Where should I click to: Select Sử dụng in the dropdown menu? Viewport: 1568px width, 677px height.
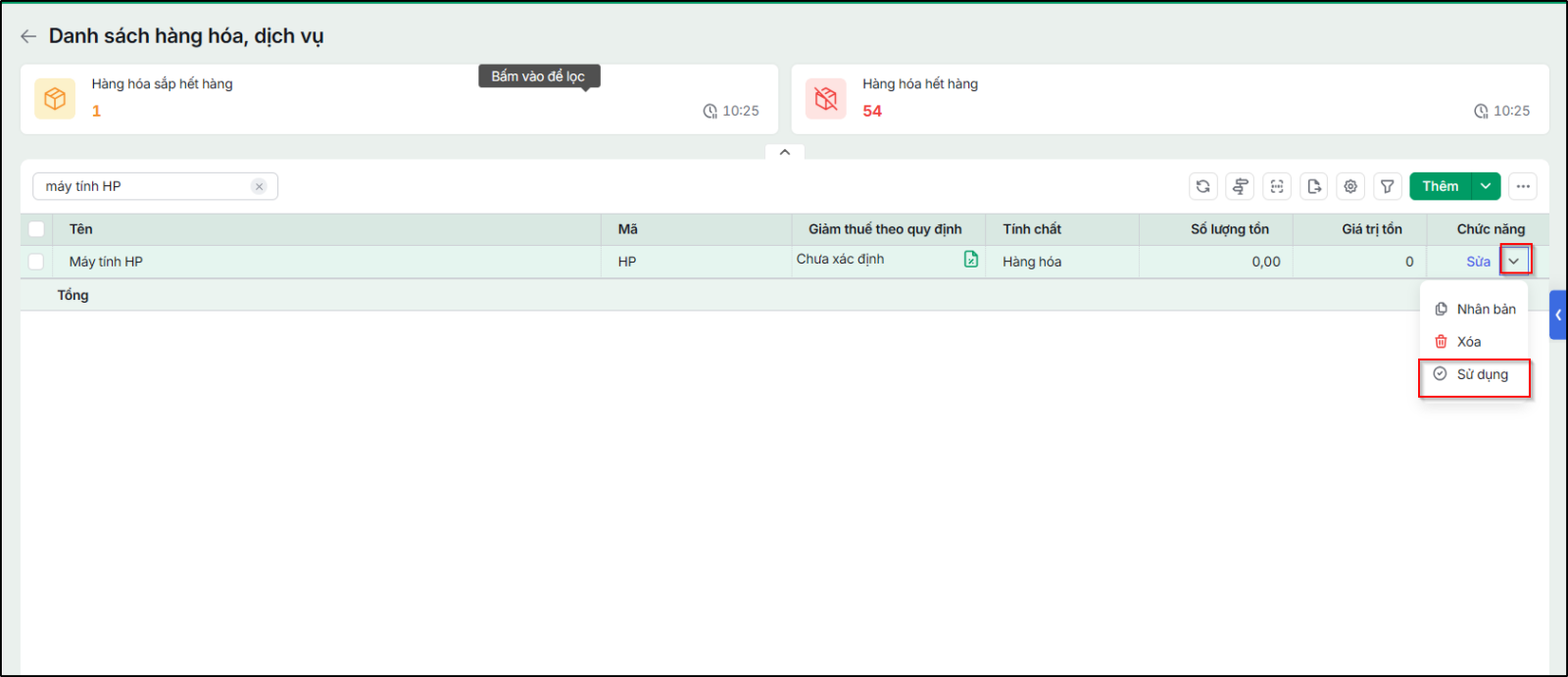[x=1475, y=374]
